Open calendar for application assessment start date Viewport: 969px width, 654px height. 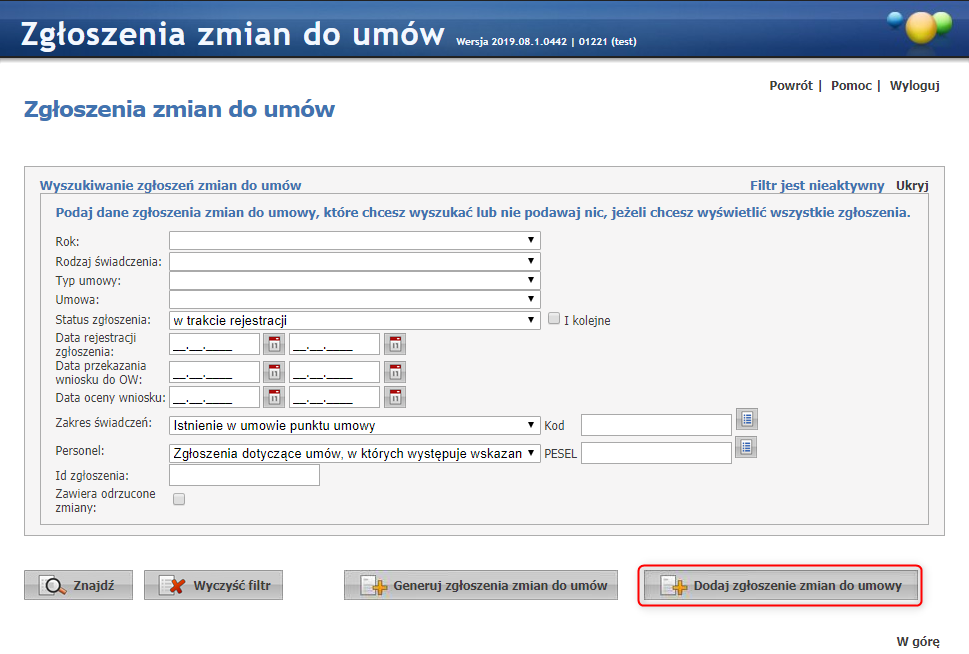pyautogui.click(x=274, y=397)
